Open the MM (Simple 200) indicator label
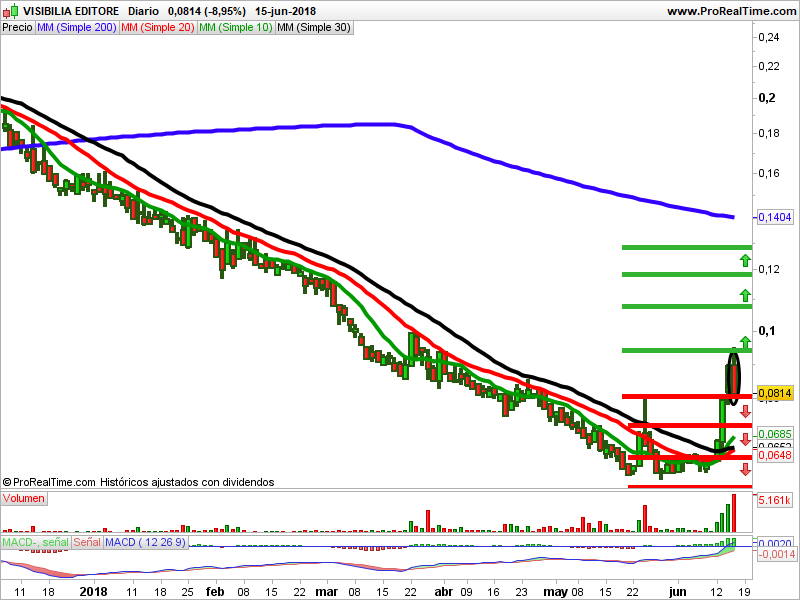800x600 pixels. (x=77, y=28)
